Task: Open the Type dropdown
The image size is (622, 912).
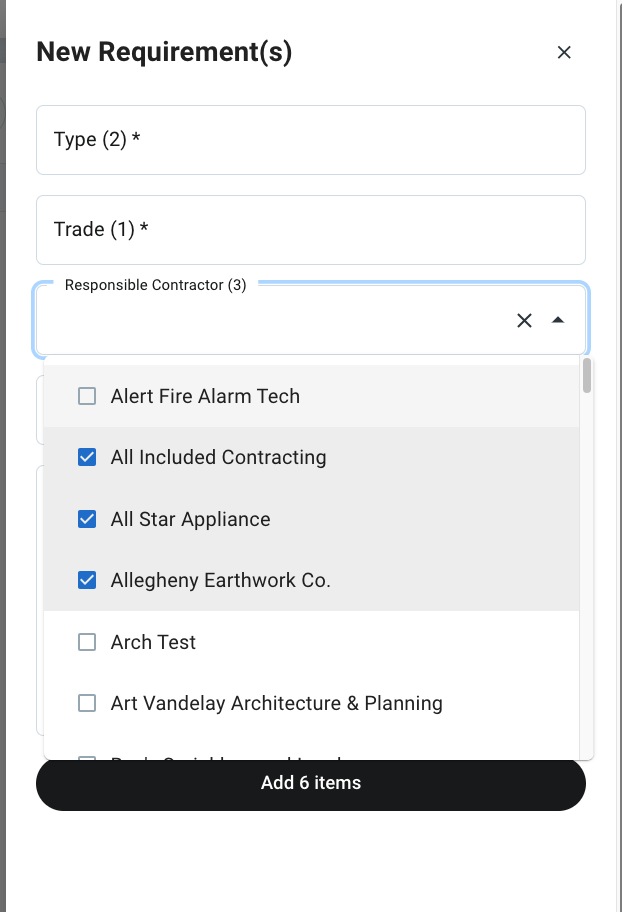Action: [311, 139]
